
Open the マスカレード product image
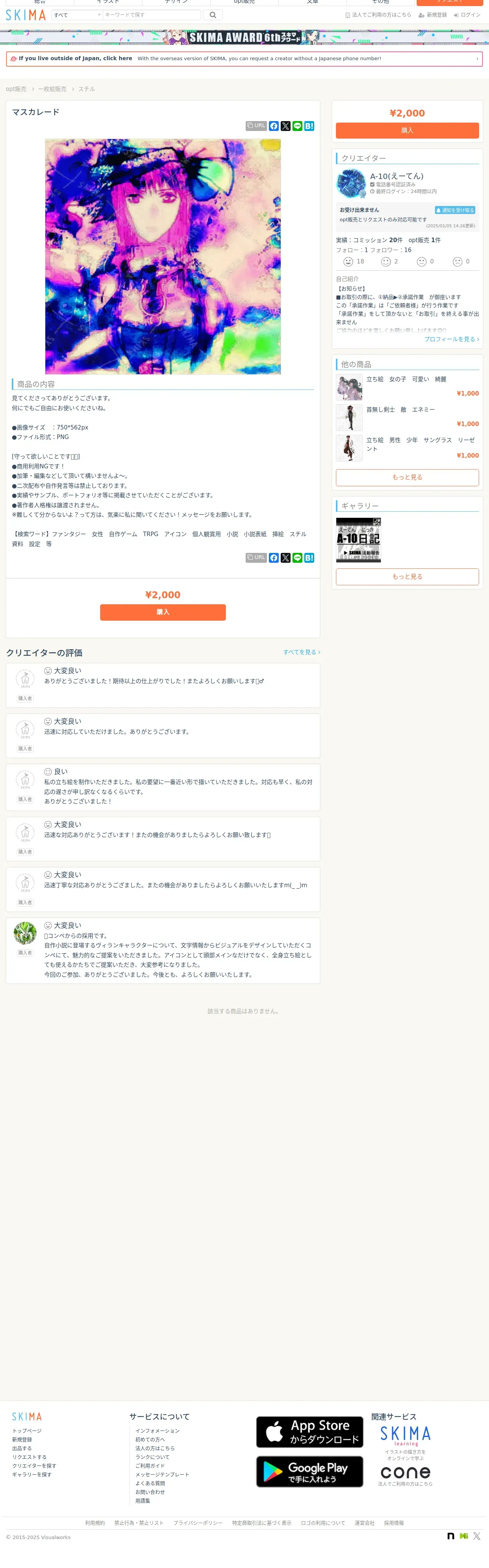pyautogui.click(x=163, y=256)
